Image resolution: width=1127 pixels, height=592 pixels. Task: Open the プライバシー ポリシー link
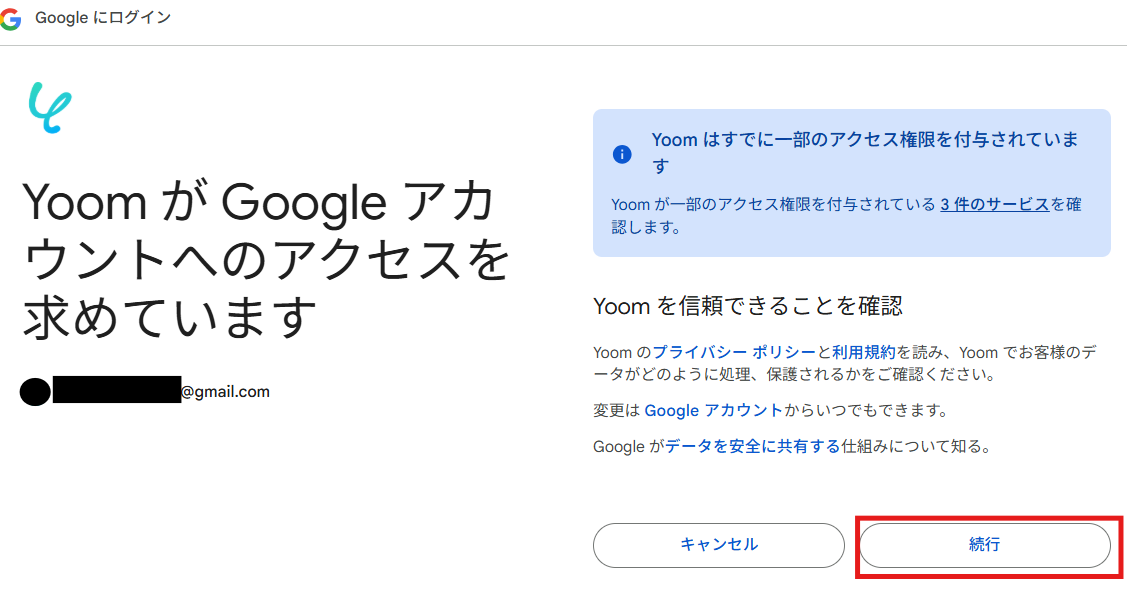coord(734,352)
